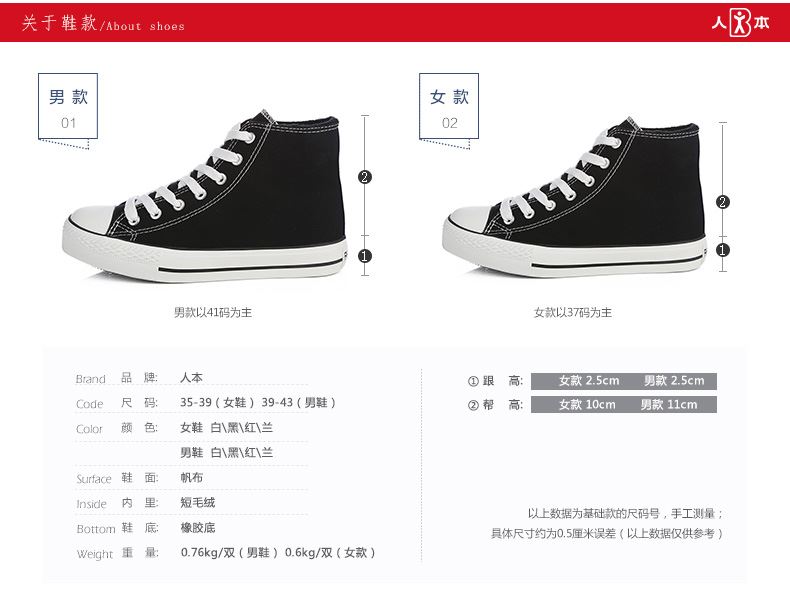Click the 女款以37码为主 caption
The image size is (790, 593).
click(573, 312)
